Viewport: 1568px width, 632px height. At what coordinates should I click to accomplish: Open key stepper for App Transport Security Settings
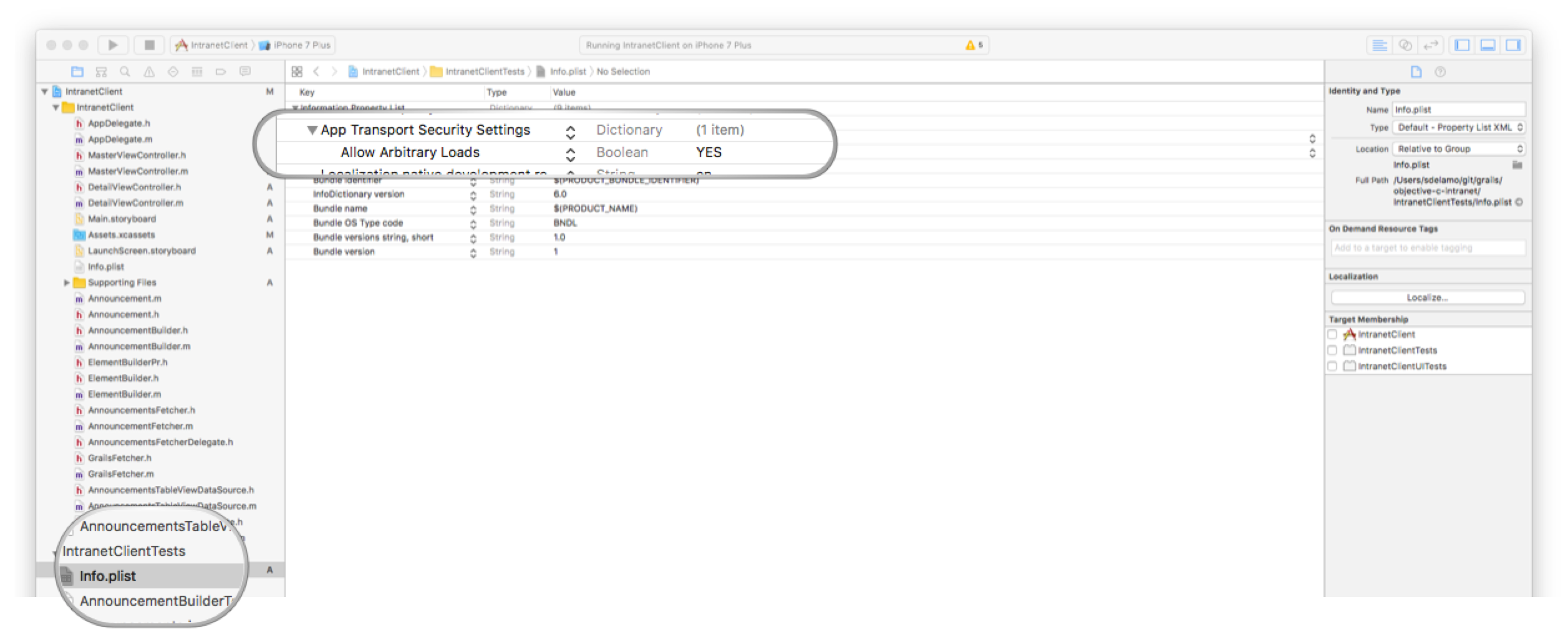tap(570, 132)
